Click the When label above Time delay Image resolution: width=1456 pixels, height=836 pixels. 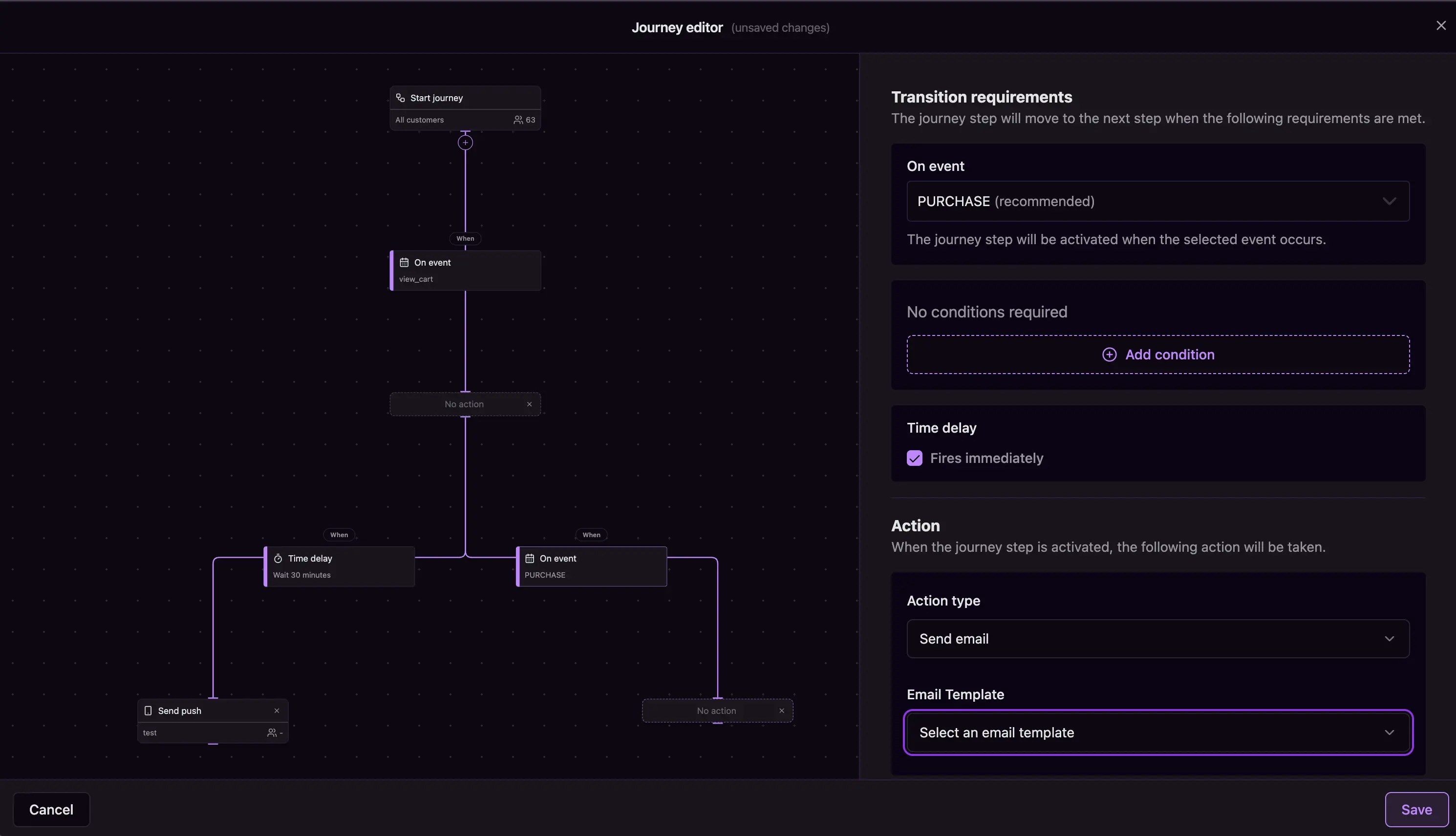tap(339, 535)
